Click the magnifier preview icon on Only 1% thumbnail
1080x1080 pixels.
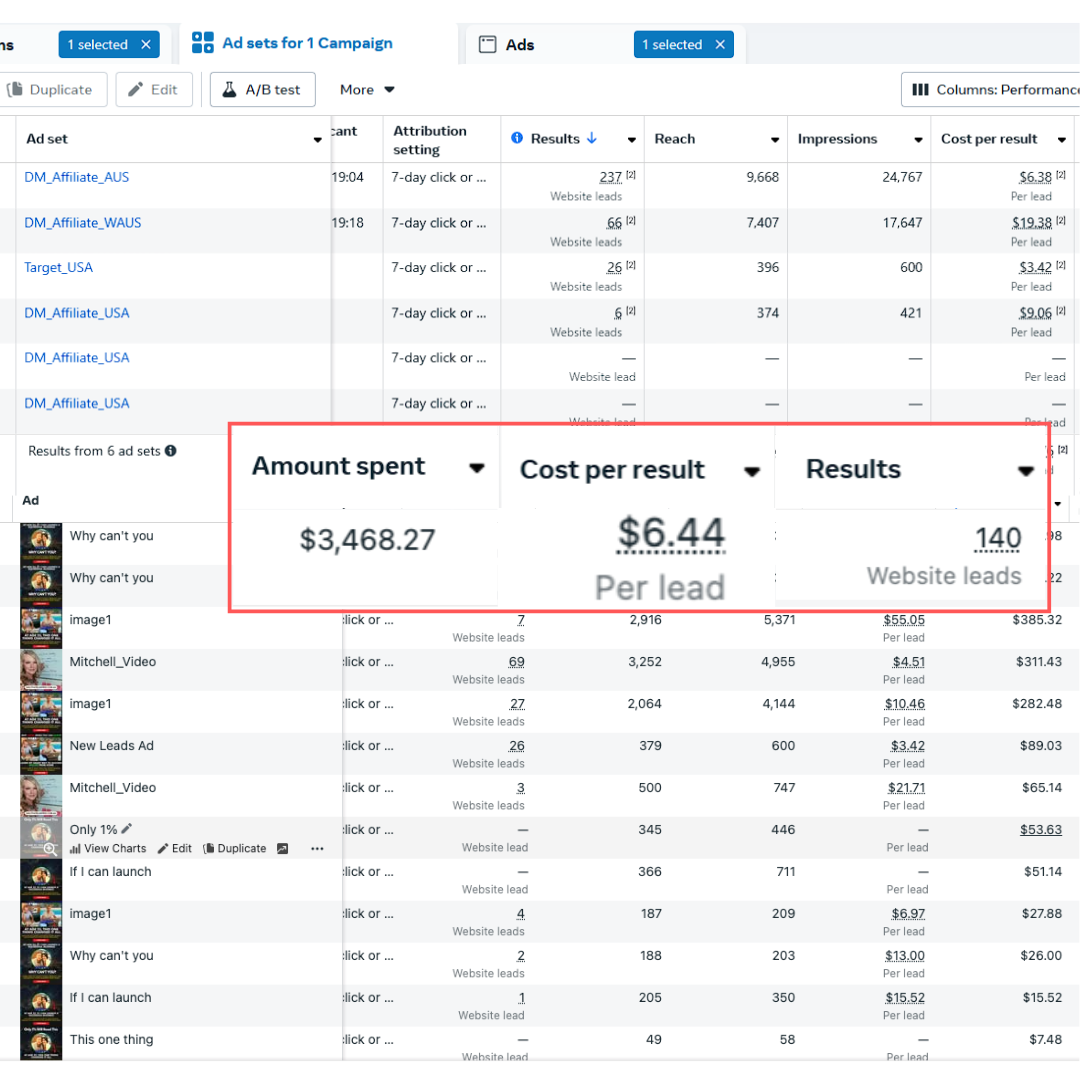click(x=50, y=848)
